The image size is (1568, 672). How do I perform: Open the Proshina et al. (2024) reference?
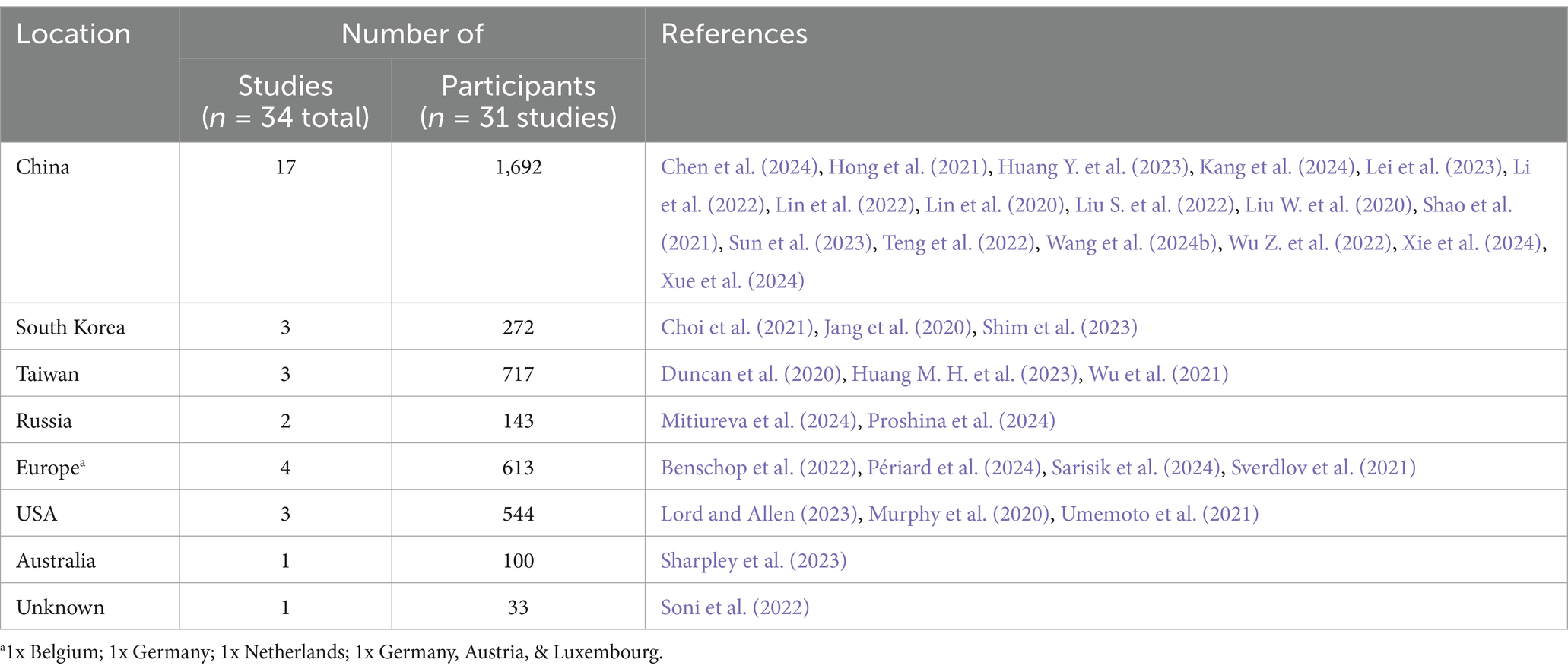pos(961,421)
